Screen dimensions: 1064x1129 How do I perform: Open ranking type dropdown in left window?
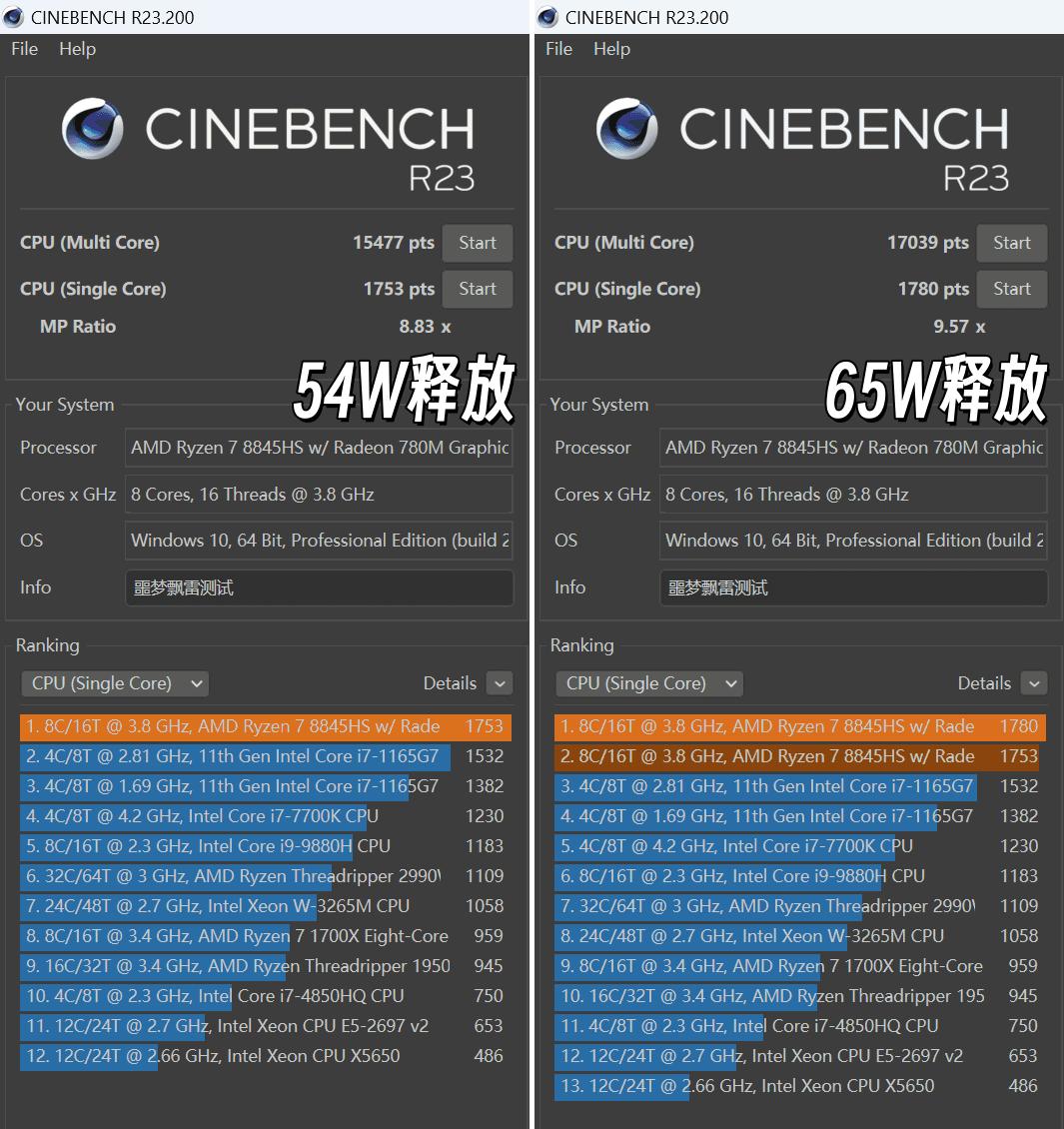(115, 683)
